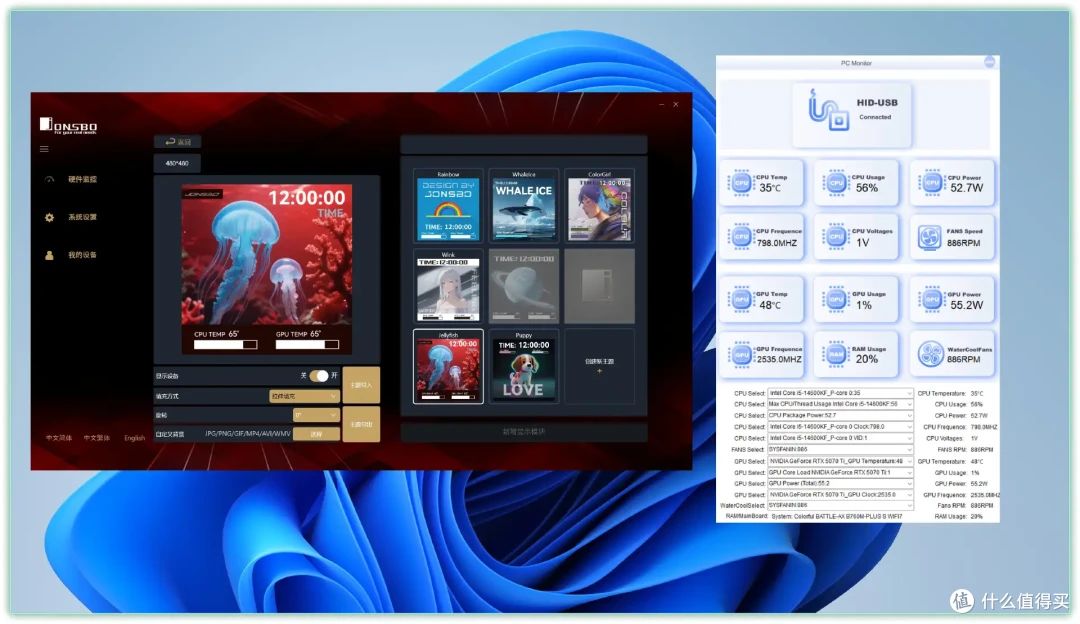Select the Jellyfish theme thumbnail
The image size is (1080, 624).
pyautogui.click(x=448, y=366)
